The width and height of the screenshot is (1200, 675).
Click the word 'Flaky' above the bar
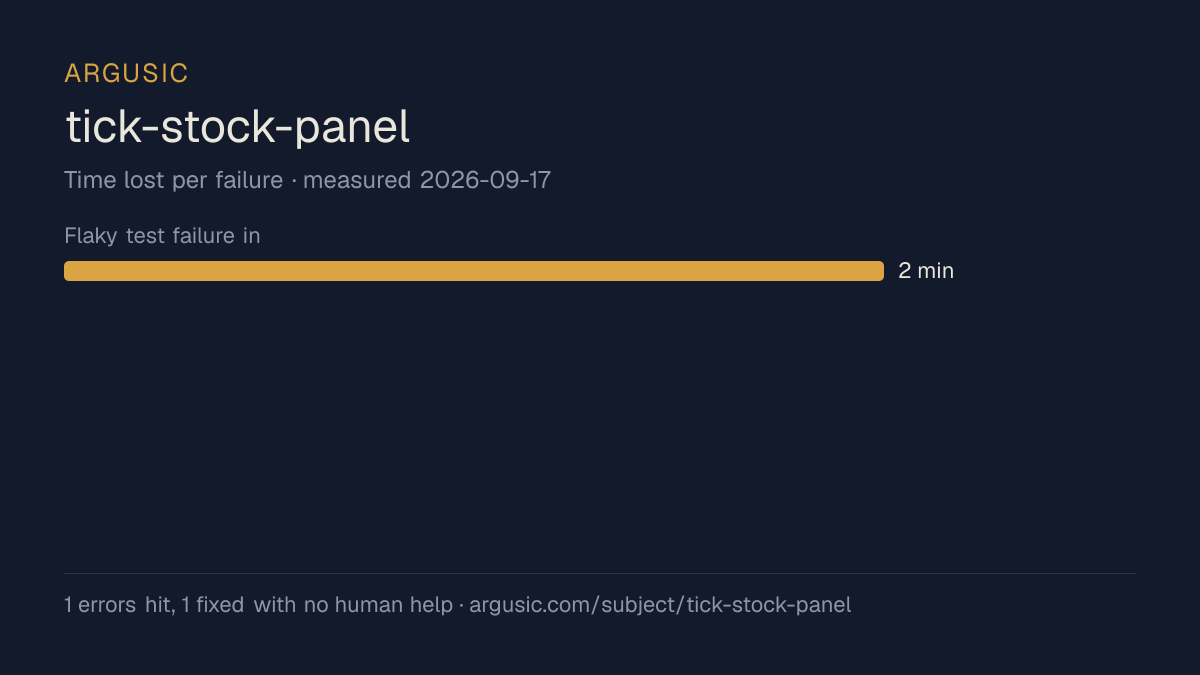pos(91,236)
